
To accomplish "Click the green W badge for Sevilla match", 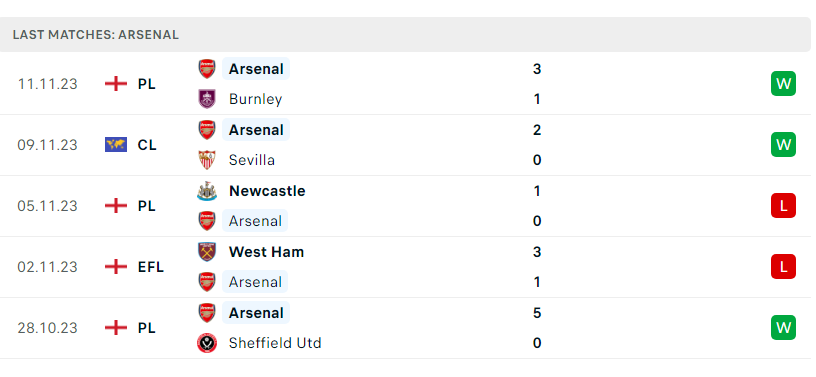I will click(x=783, y=145).
